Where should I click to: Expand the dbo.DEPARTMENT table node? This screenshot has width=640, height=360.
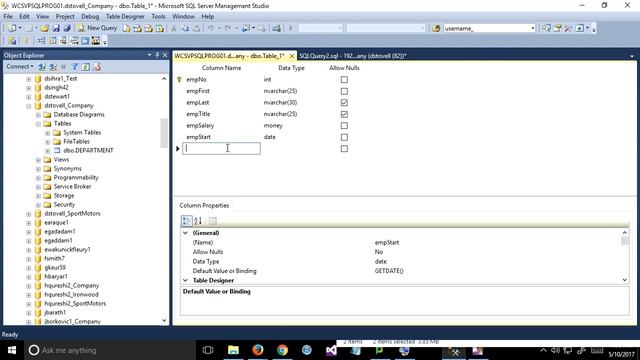pyautogui.click(x=47, y=151)
